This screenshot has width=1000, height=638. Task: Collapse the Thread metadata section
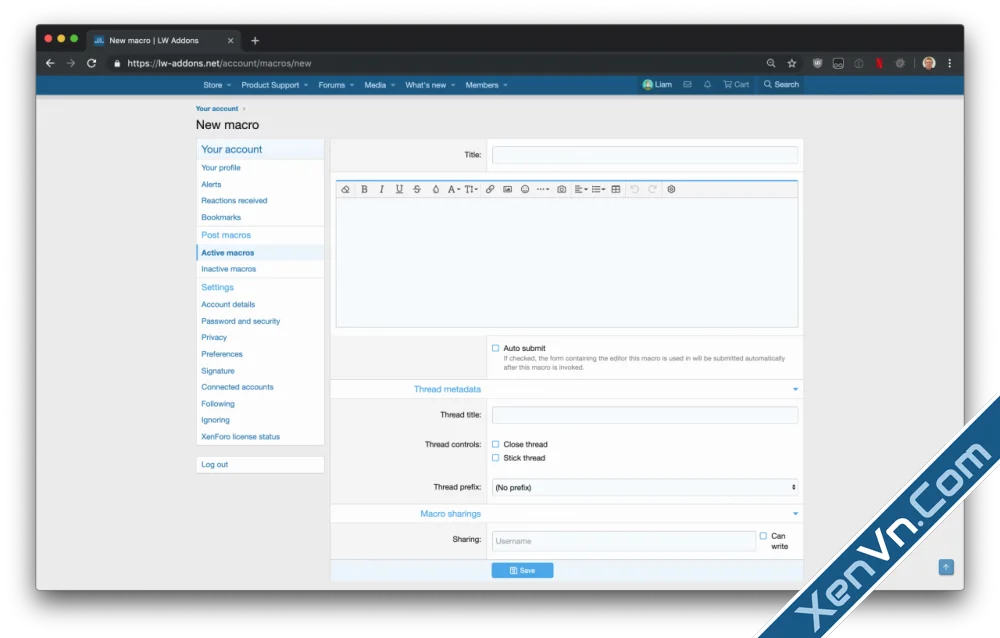click(795, 389)
